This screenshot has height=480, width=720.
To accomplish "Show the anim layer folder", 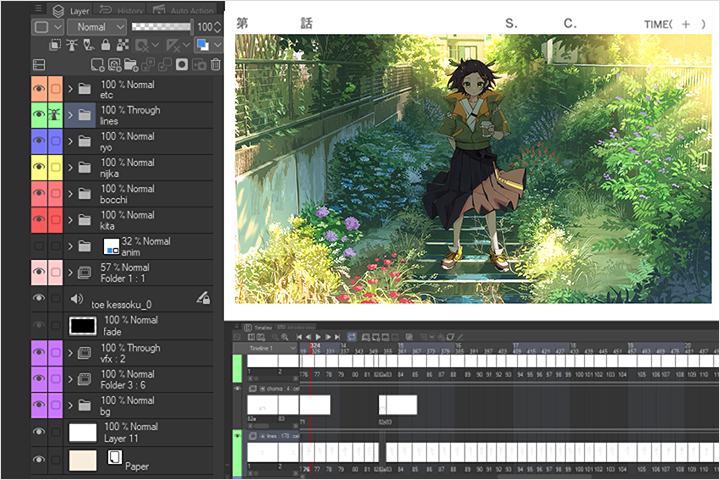I will (39, 246).
